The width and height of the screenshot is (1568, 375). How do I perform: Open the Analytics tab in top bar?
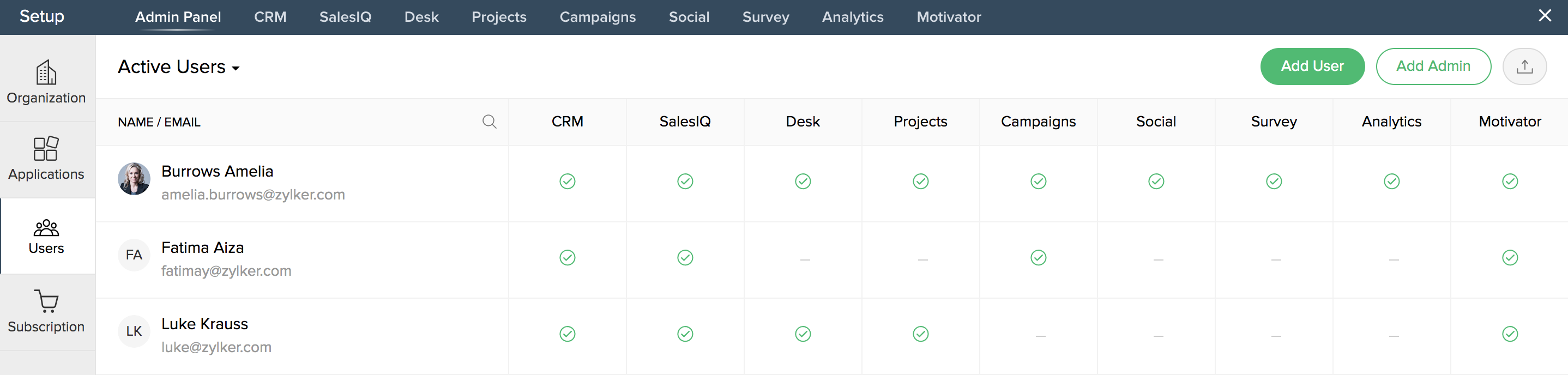point(852,17)
